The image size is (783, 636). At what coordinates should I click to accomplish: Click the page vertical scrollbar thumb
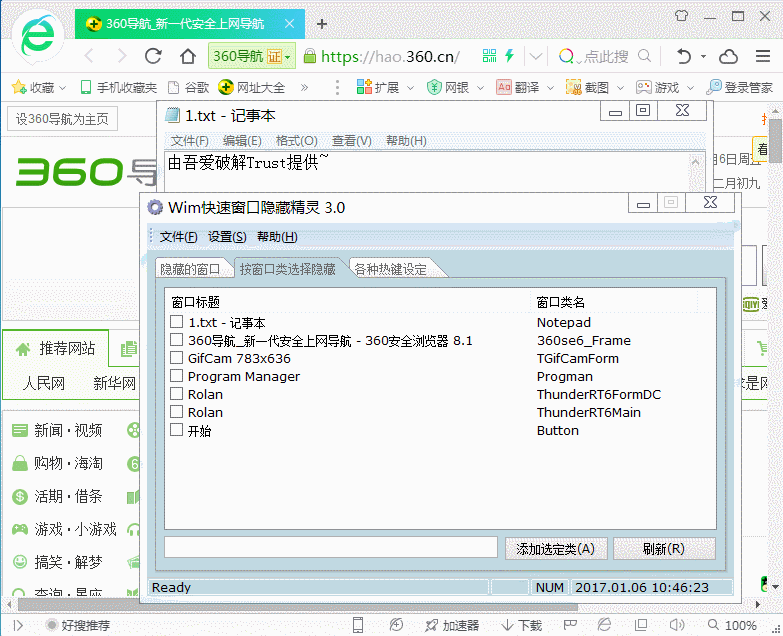tap(775, 141)
